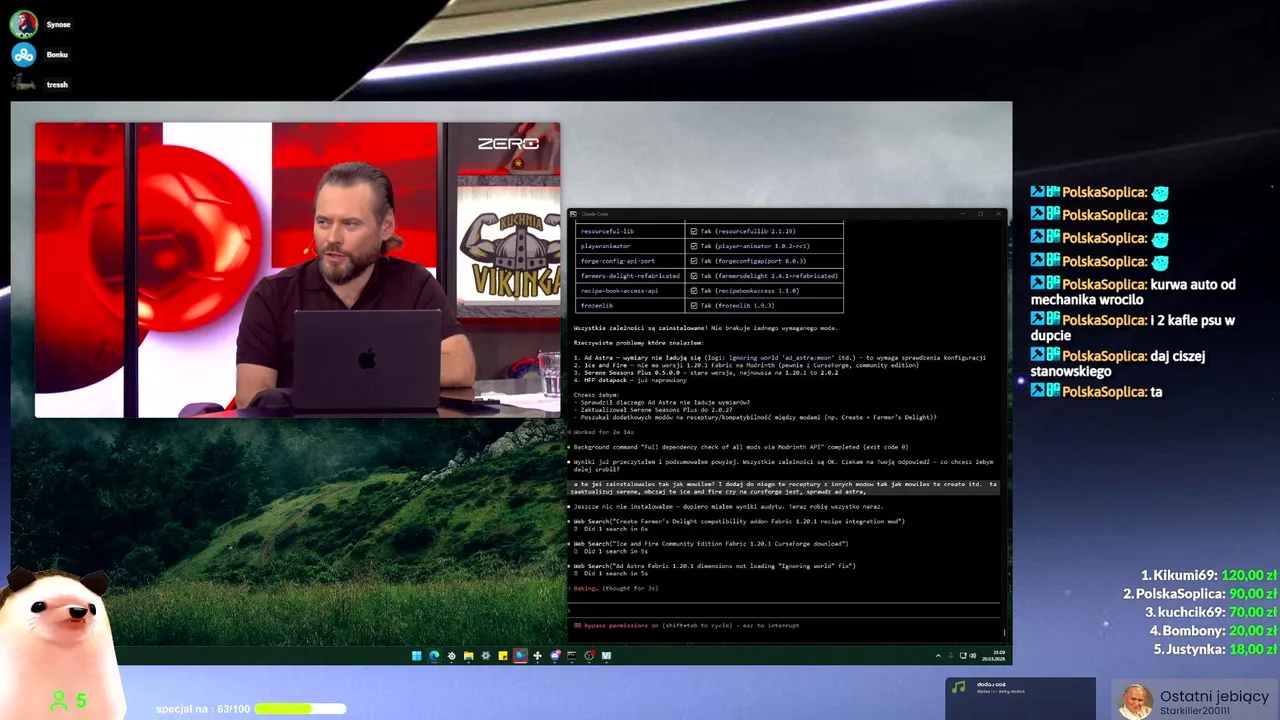This screenshot has height=720, width=1280.
Task: Click the green viewer count icon
Action: click(59, 701)
